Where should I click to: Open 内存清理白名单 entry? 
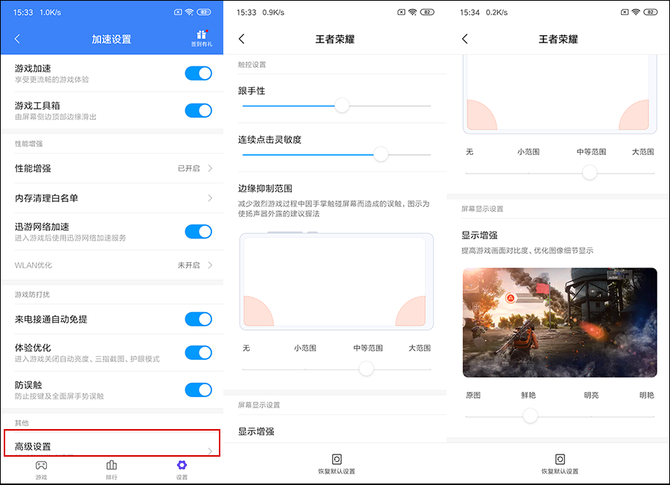point(112,198)
